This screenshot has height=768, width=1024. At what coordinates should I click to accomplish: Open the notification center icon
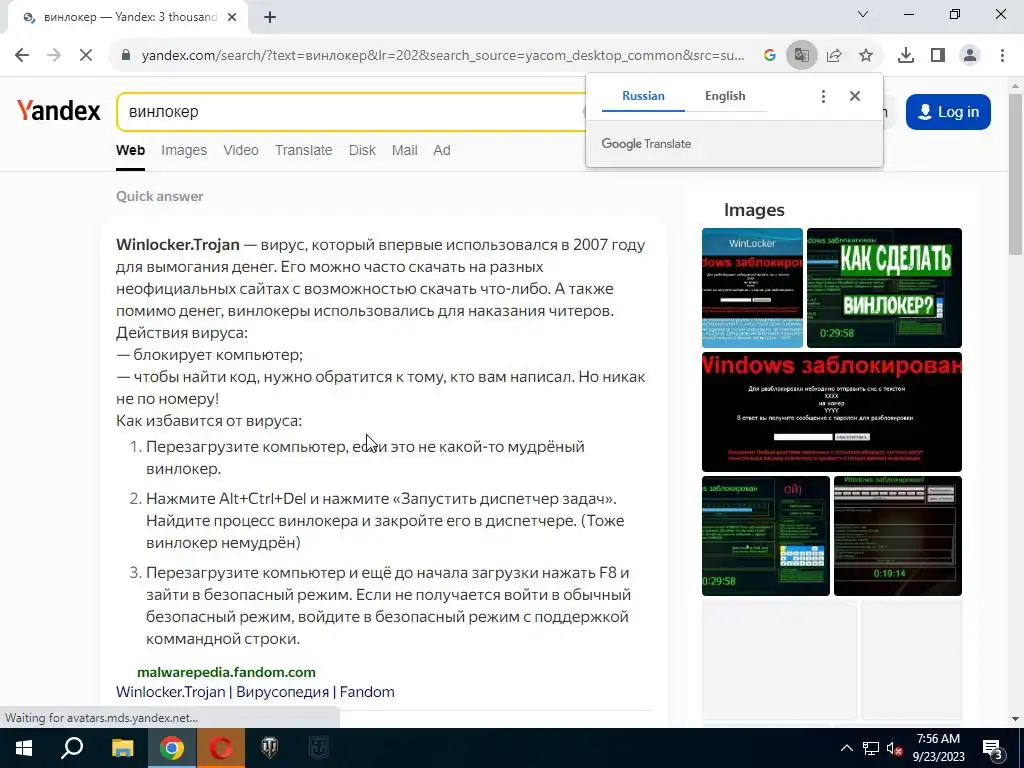(x=993, y=748)
